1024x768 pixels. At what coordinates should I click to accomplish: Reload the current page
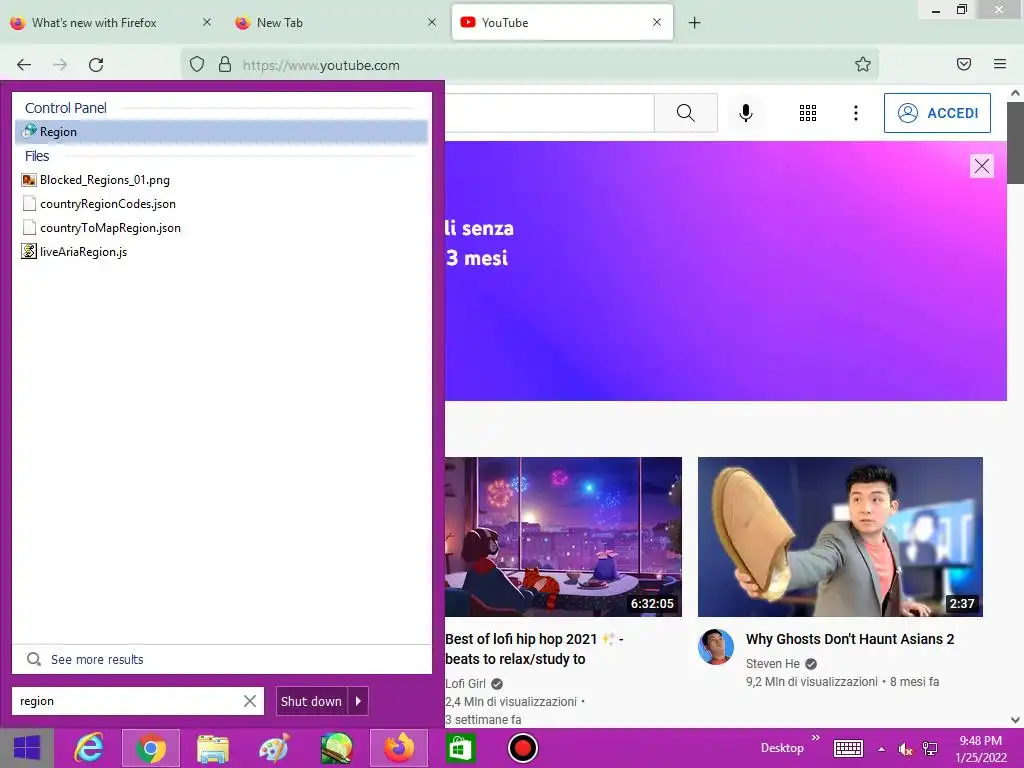tap(96, 65)
